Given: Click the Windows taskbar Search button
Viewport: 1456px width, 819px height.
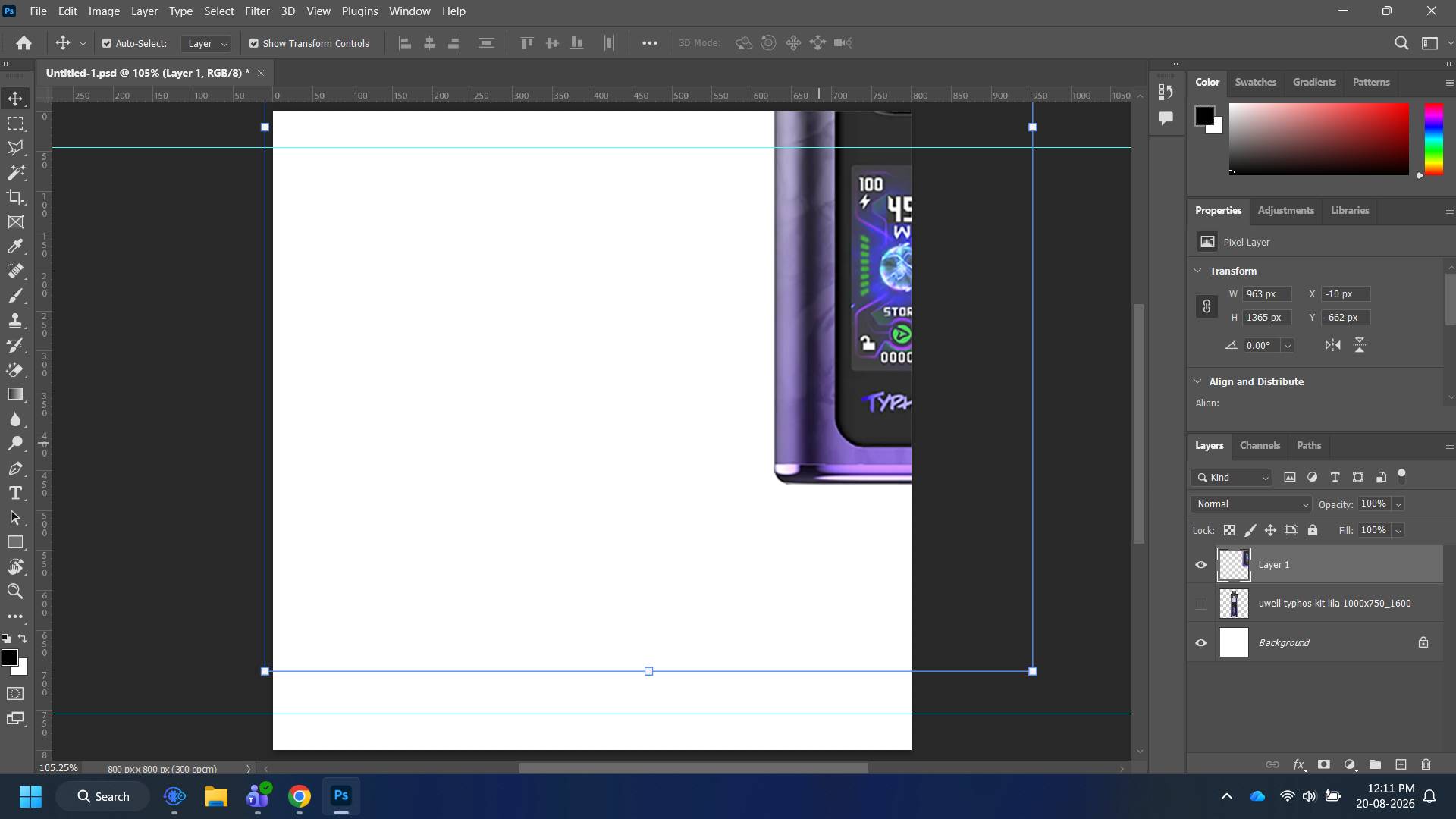Looking at the screenshot, I should click(x=103, y=796).
